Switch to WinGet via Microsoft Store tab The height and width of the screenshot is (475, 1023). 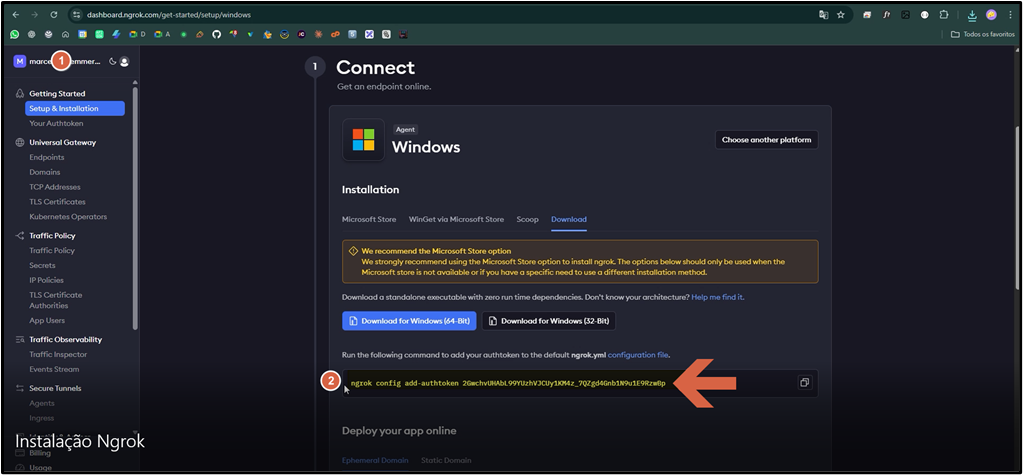pyautogui.click(x=456, y=219)
